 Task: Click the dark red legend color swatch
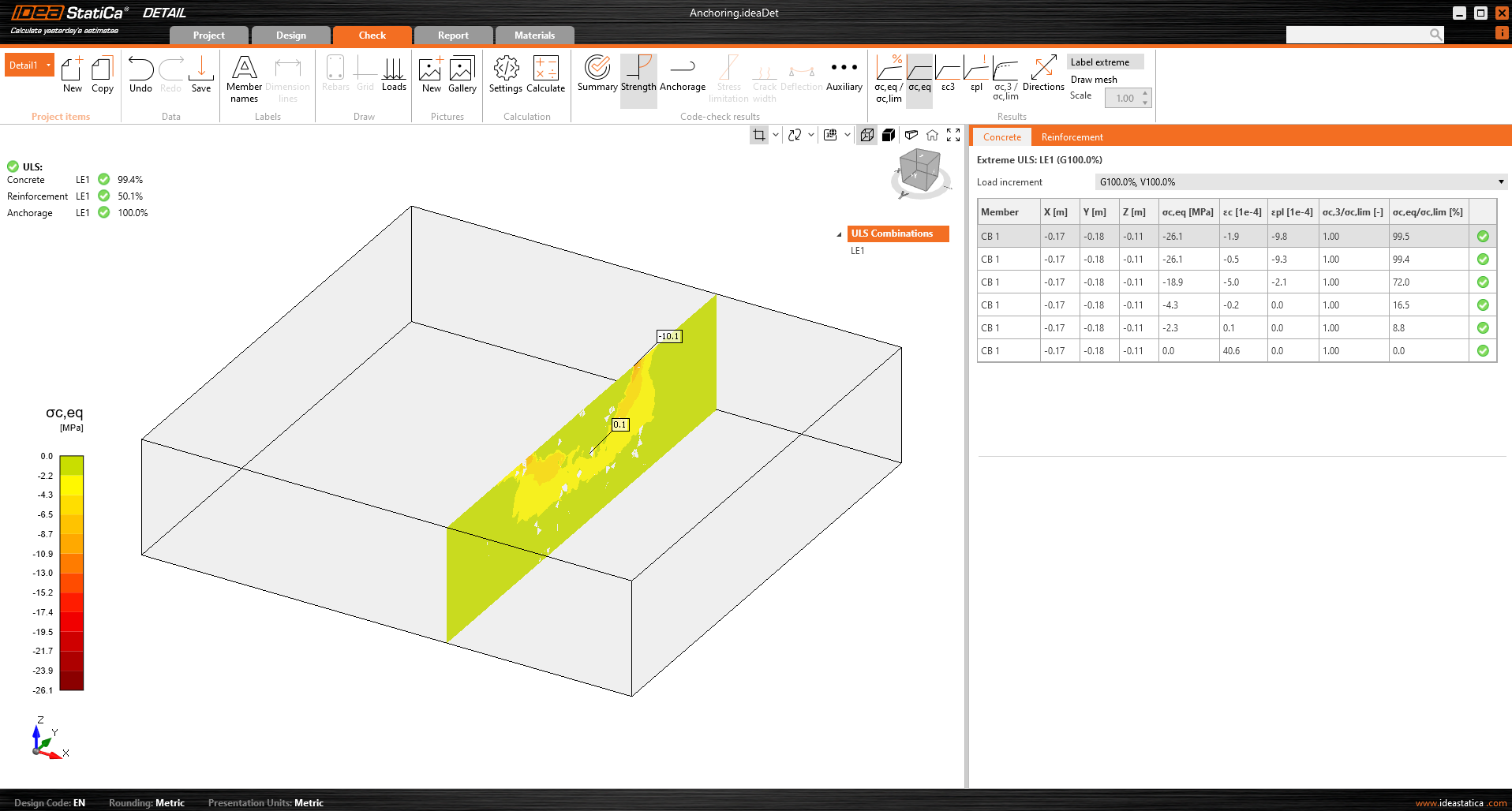[72, 680]
